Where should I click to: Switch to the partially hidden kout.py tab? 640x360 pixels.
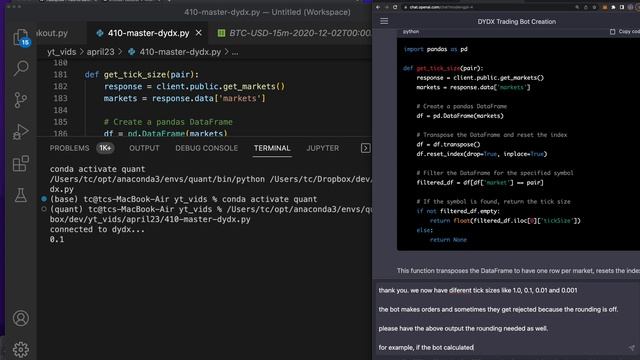[52, 33]
